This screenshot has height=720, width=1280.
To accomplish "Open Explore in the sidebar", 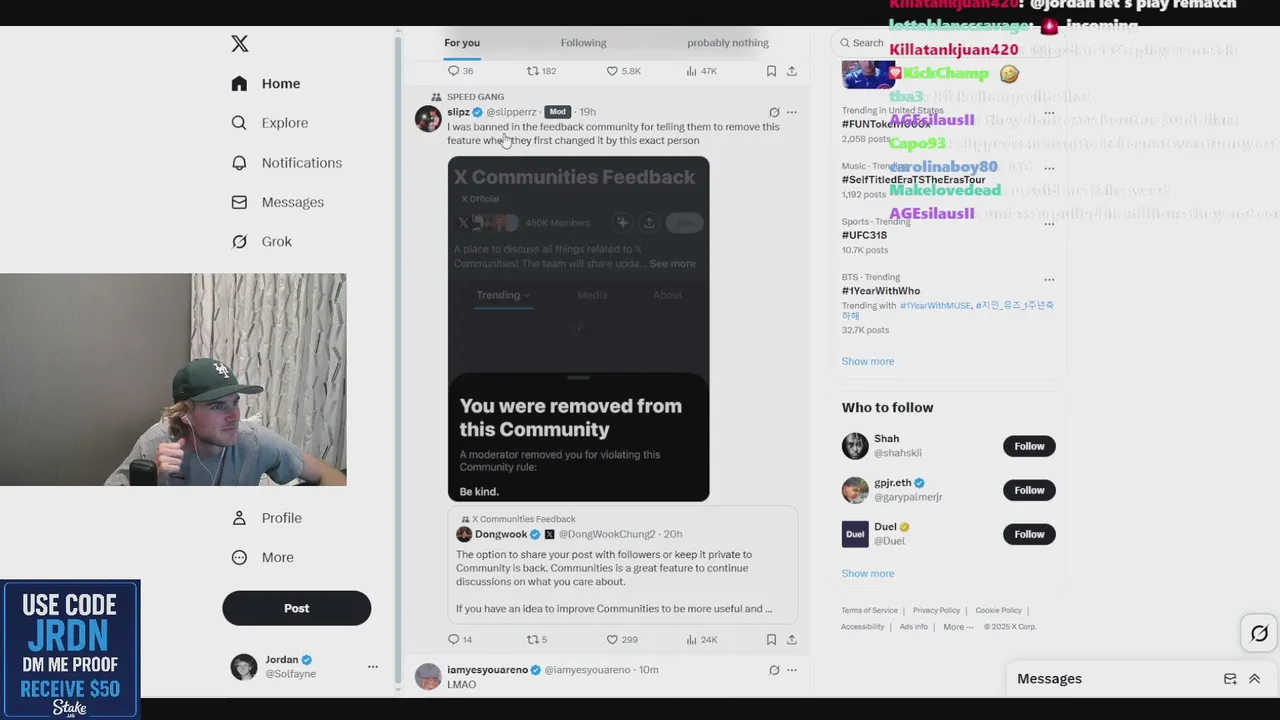I will coord(270,123).
